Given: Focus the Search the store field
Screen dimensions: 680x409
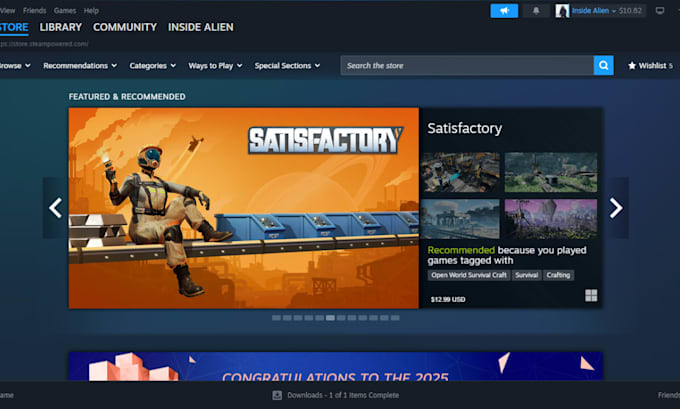Looking at the screenshot, I should click(467, 65).
